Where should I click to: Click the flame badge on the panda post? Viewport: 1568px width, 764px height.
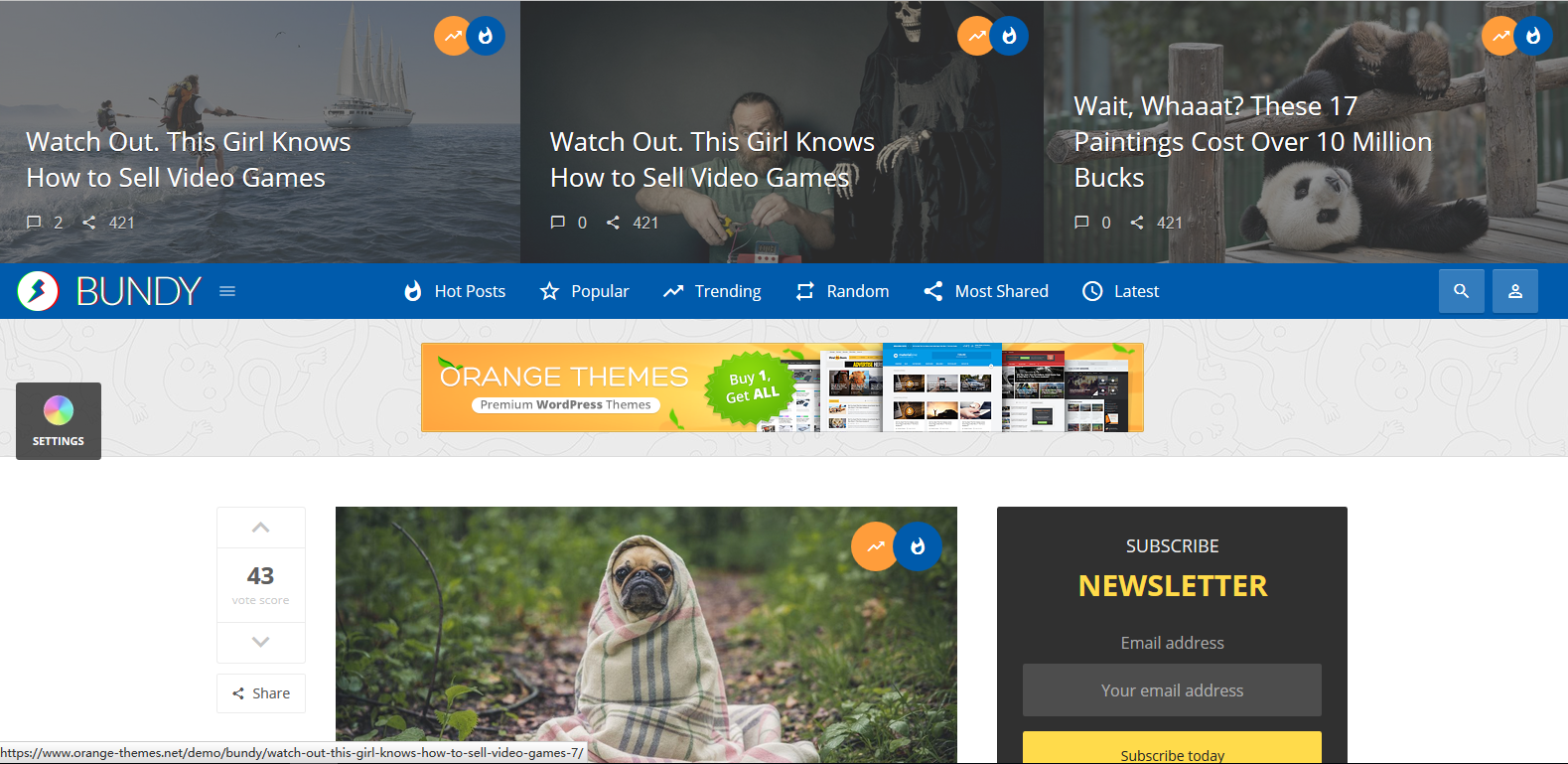[x=1533, y=37]
